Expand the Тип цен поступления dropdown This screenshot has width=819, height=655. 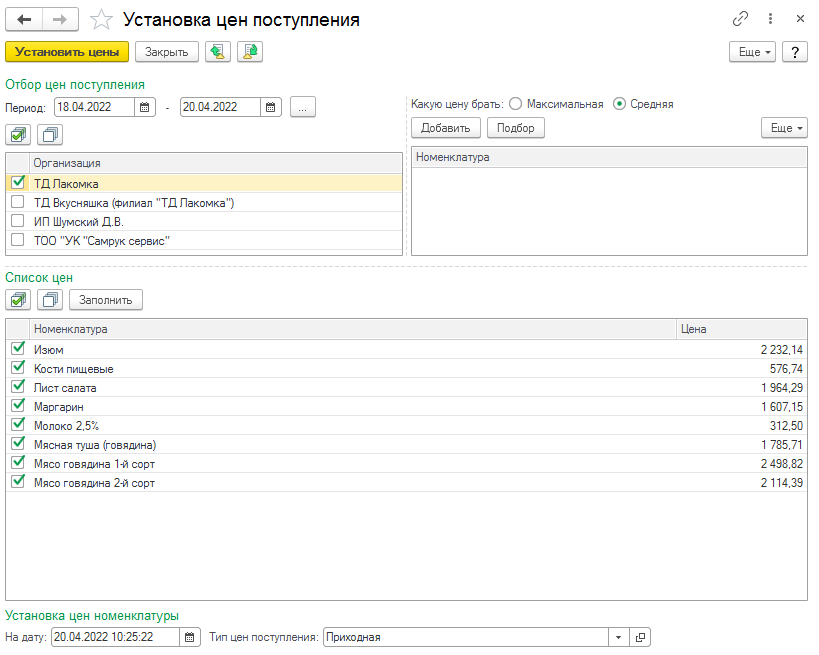click(x=618, y=637)
